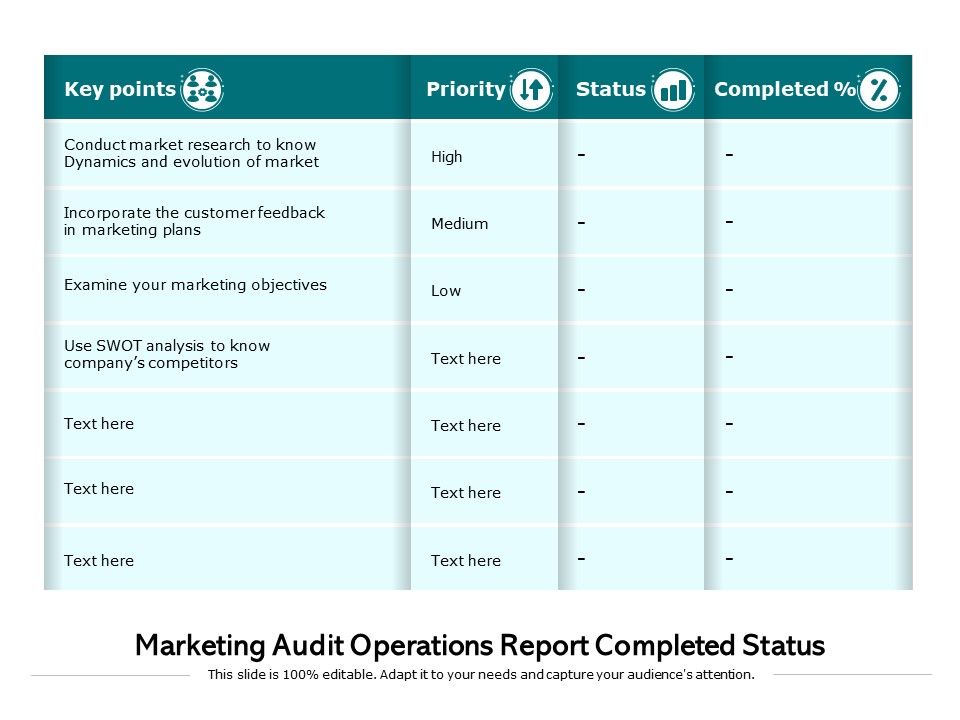Image resolution: width=960 pixels, height=720 pixels.
Task: Select the 'Key points' header text
Action: 120,89
